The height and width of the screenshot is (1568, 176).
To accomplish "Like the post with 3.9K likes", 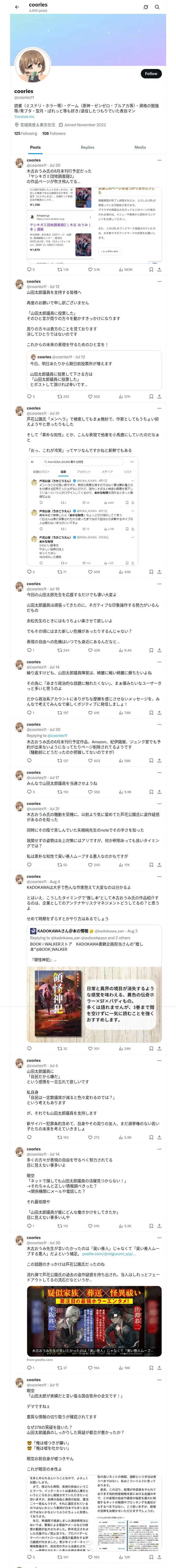I will (93, 269).
